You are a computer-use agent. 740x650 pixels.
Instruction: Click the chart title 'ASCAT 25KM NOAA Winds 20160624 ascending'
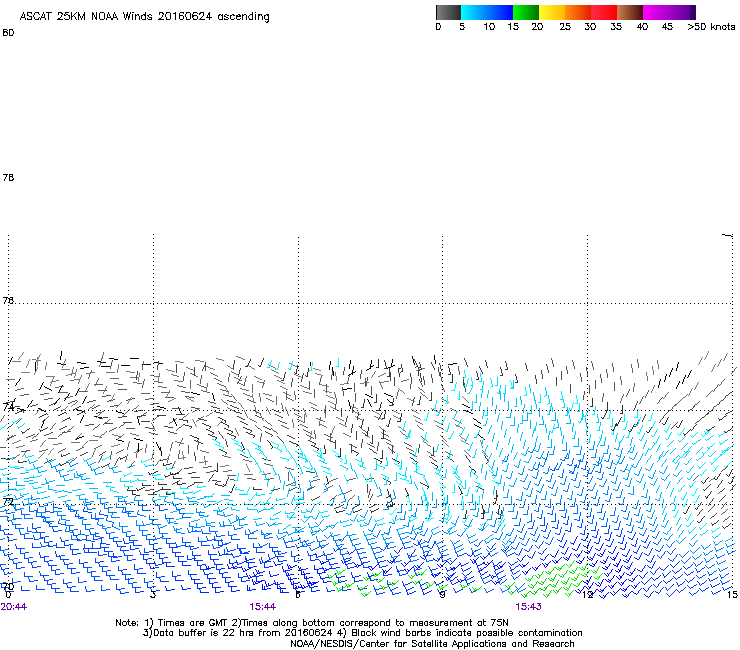[144, 17]
